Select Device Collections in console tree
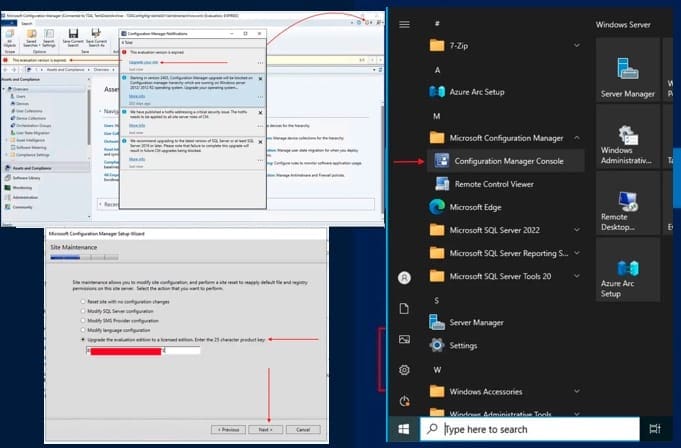Viewport: 681px width, 448px height. (28, 118)
